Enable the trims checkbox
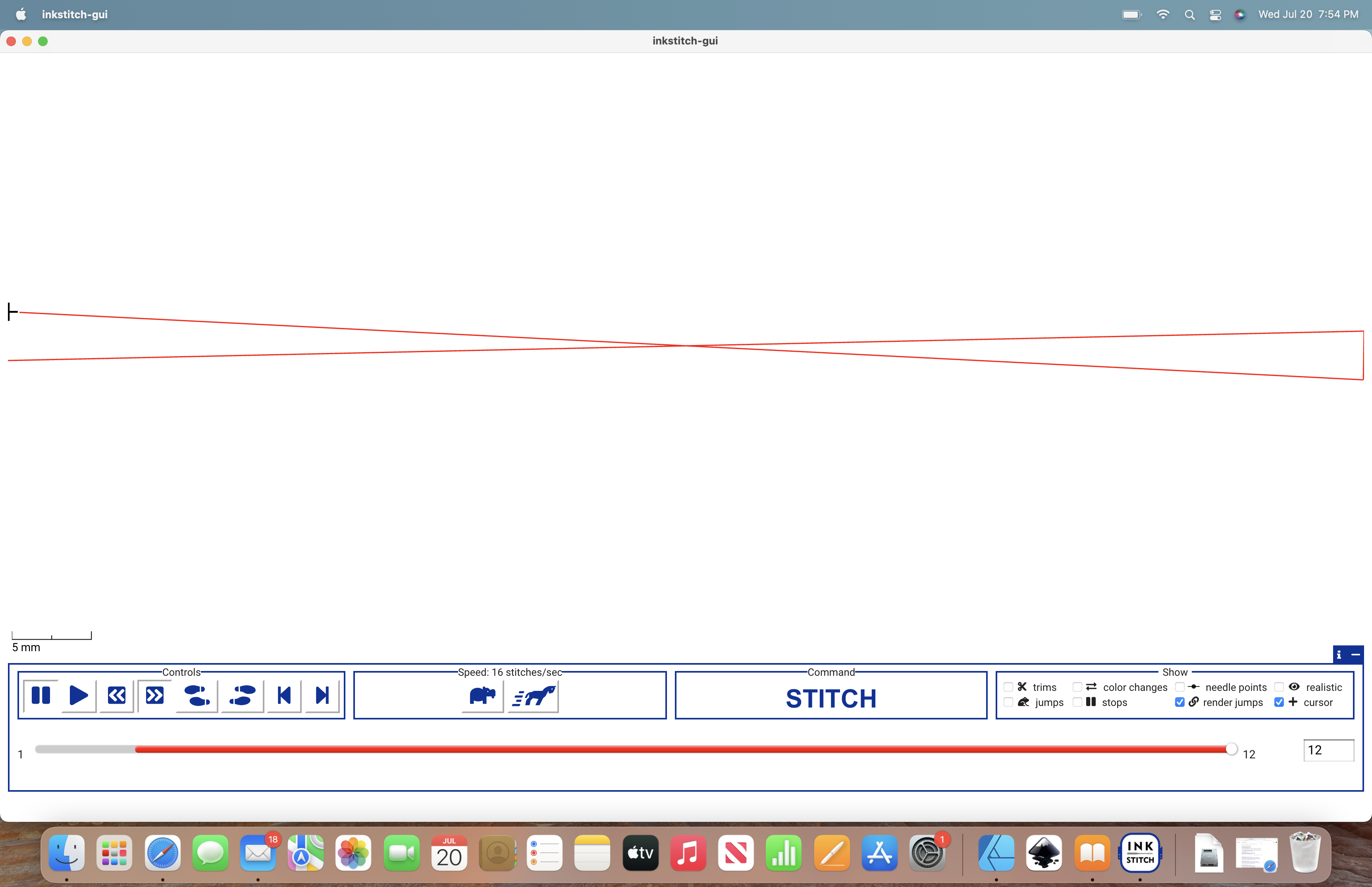The width and height of the screenshot is (1372, 887). 1008,686
